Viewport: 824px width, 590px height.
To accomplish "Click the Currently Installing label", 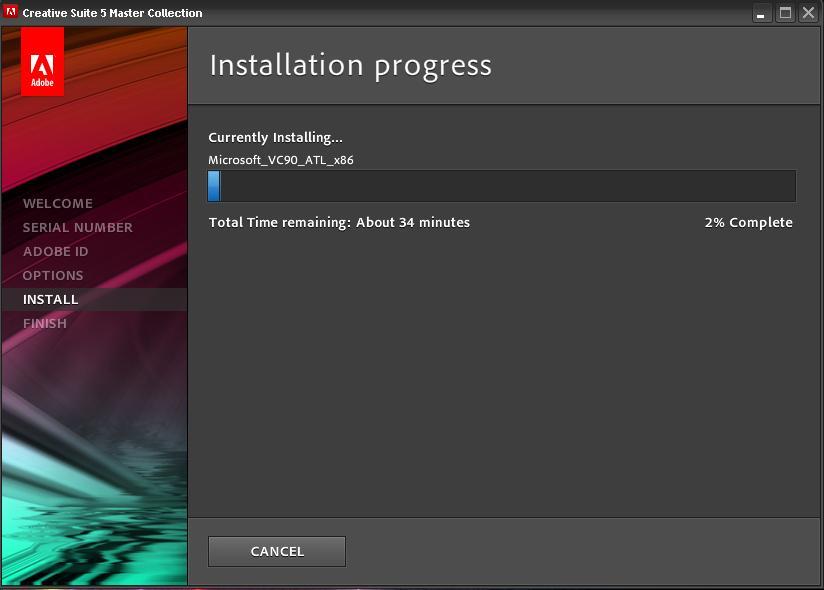I will [274, 137].
